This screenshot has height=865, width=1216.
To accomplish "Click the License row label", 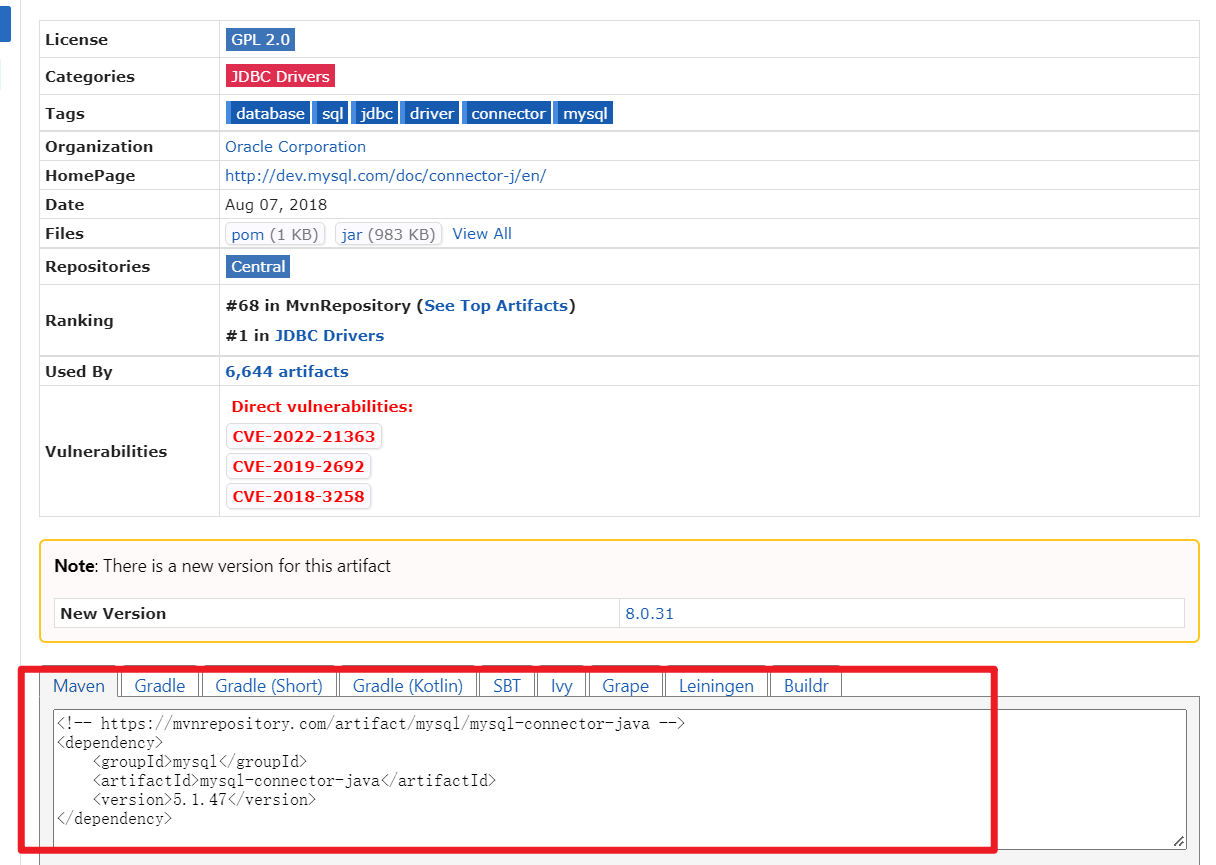I will click(76, 40).
